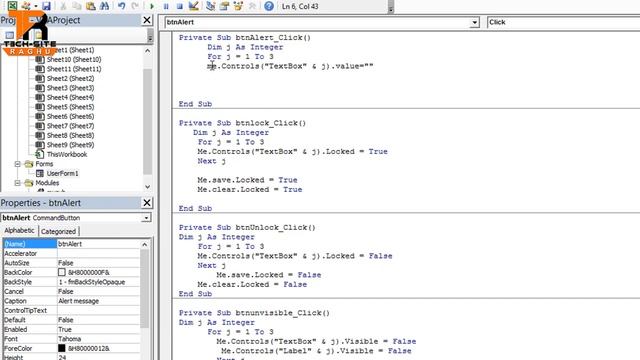The width and height of the screenshot is (640, 360).
Task: Select Sheet7 (Sheet7) in the project tree
Action: pos(70,126)
